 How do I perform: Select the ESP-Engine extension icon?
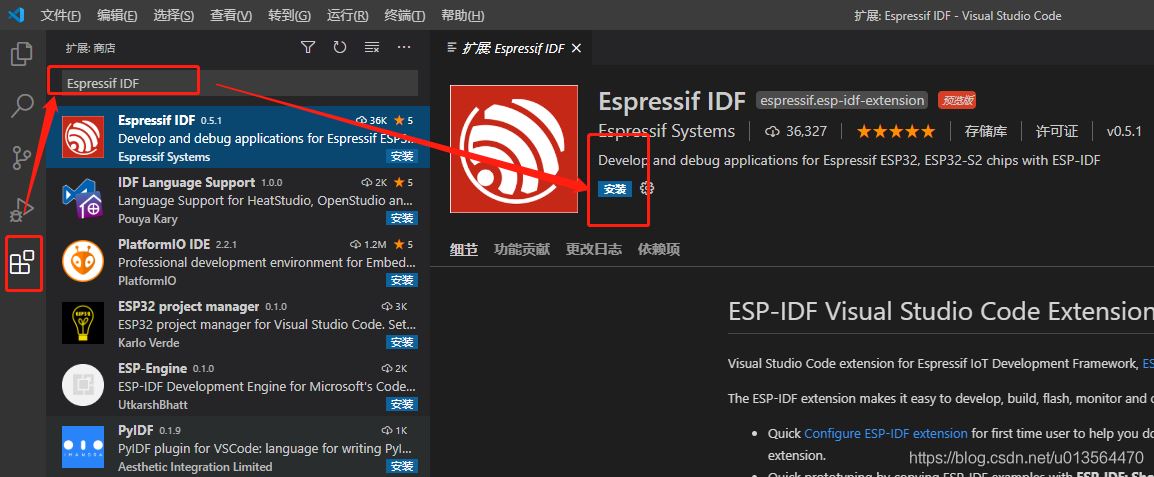click(x=82, y=385)
